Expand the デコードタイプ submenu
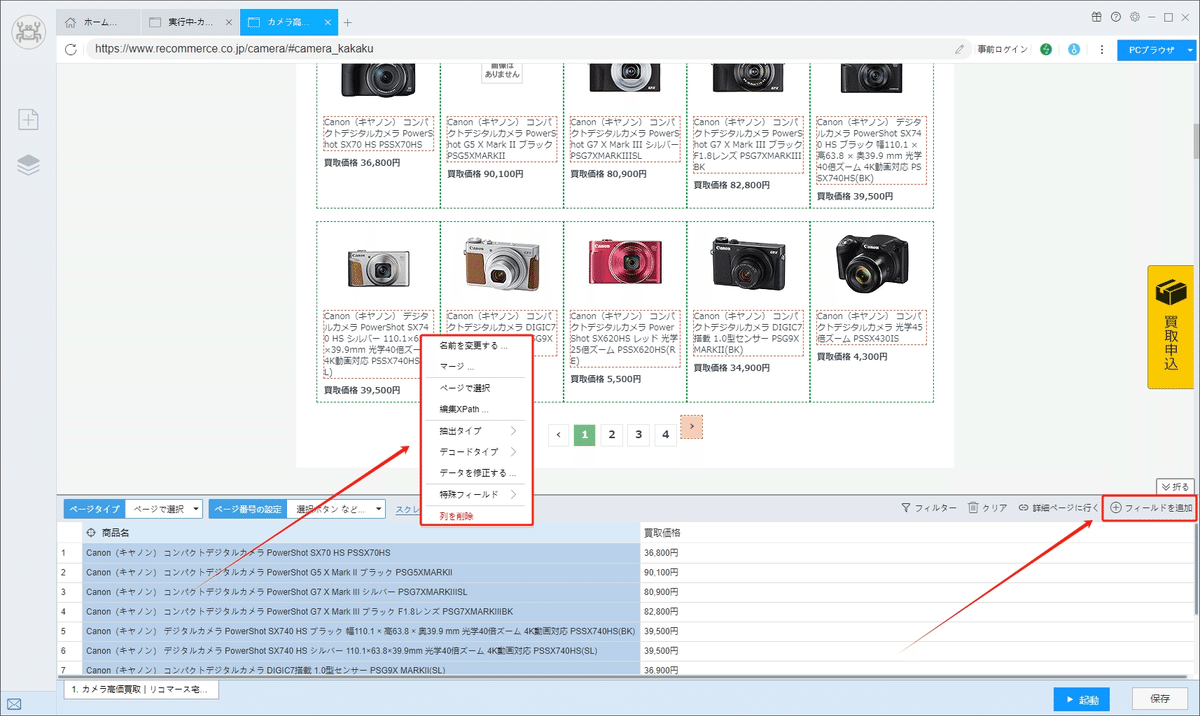Viewport: 1200px width, 716px height. point(477,452)
